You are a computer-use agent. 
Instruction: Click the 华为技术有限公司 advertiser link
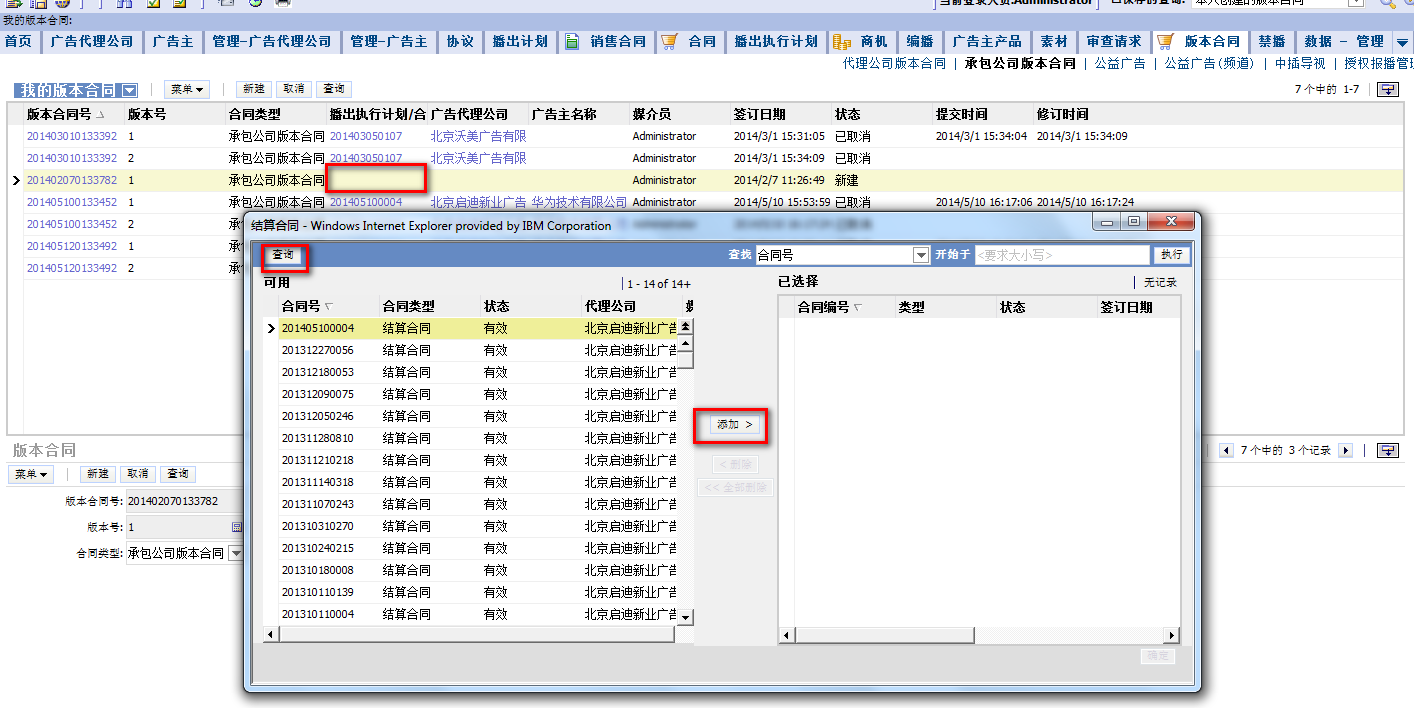tap(579, 202)
